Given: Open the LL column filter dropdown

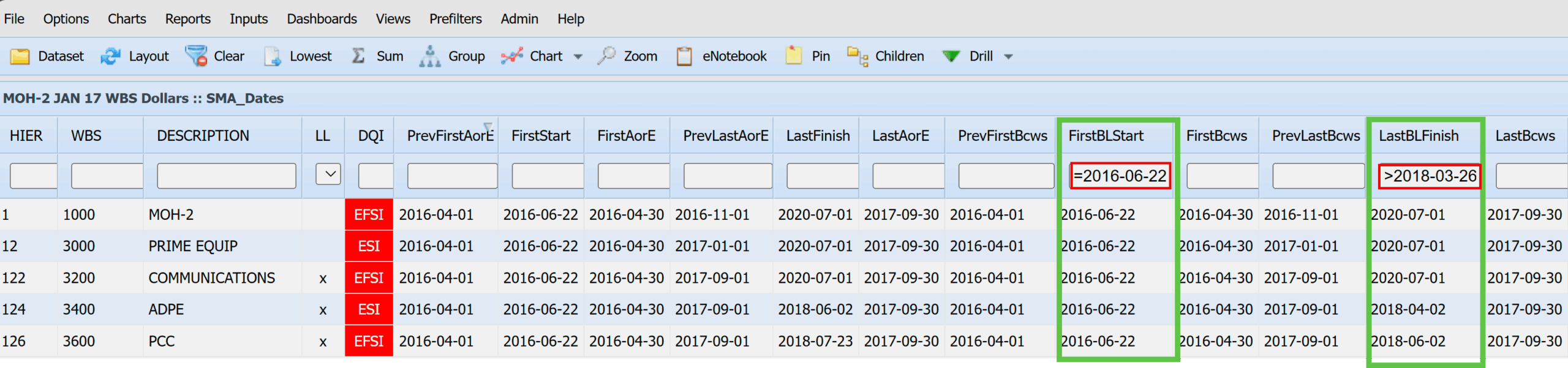Looking at the screenshot, I should 329,175.
